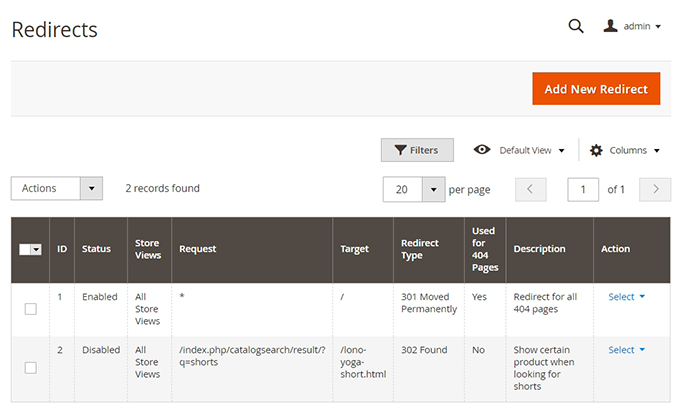Click the eye icon for Default View

click(482, 150)
